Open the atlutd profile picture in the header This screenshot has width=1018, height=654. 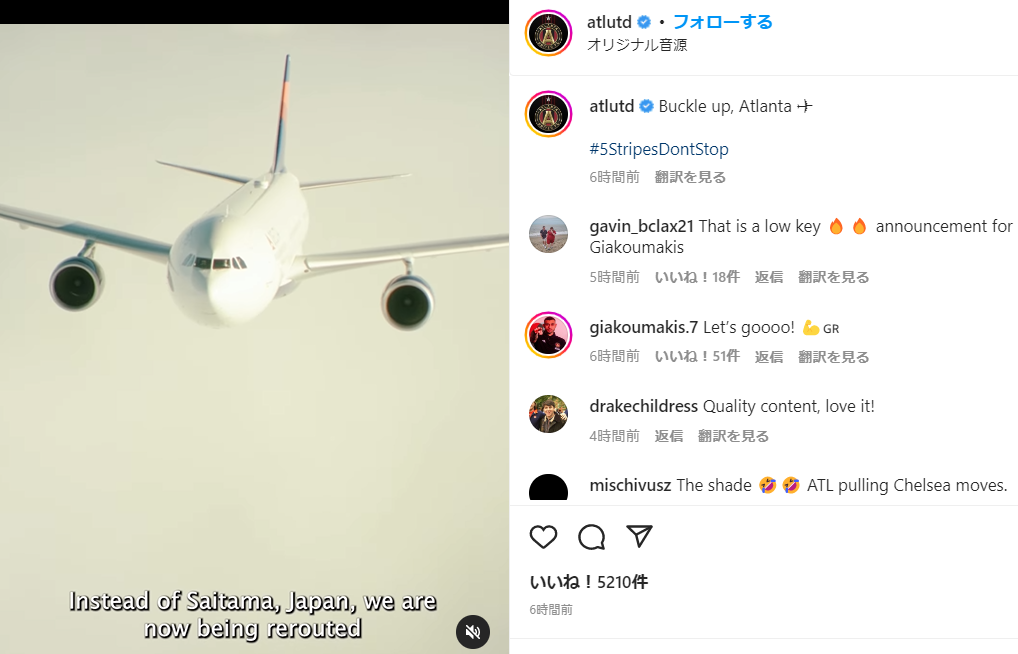pos(549,33)
